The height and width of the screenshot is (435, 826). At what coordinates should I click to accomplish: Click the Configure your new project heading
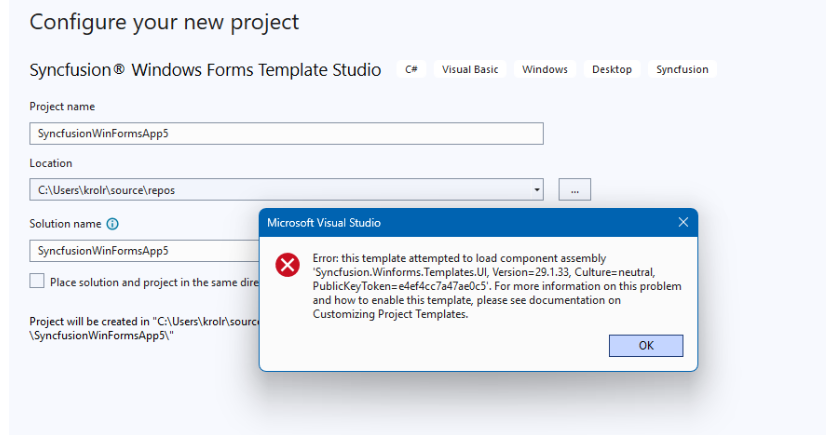[164, 21]
